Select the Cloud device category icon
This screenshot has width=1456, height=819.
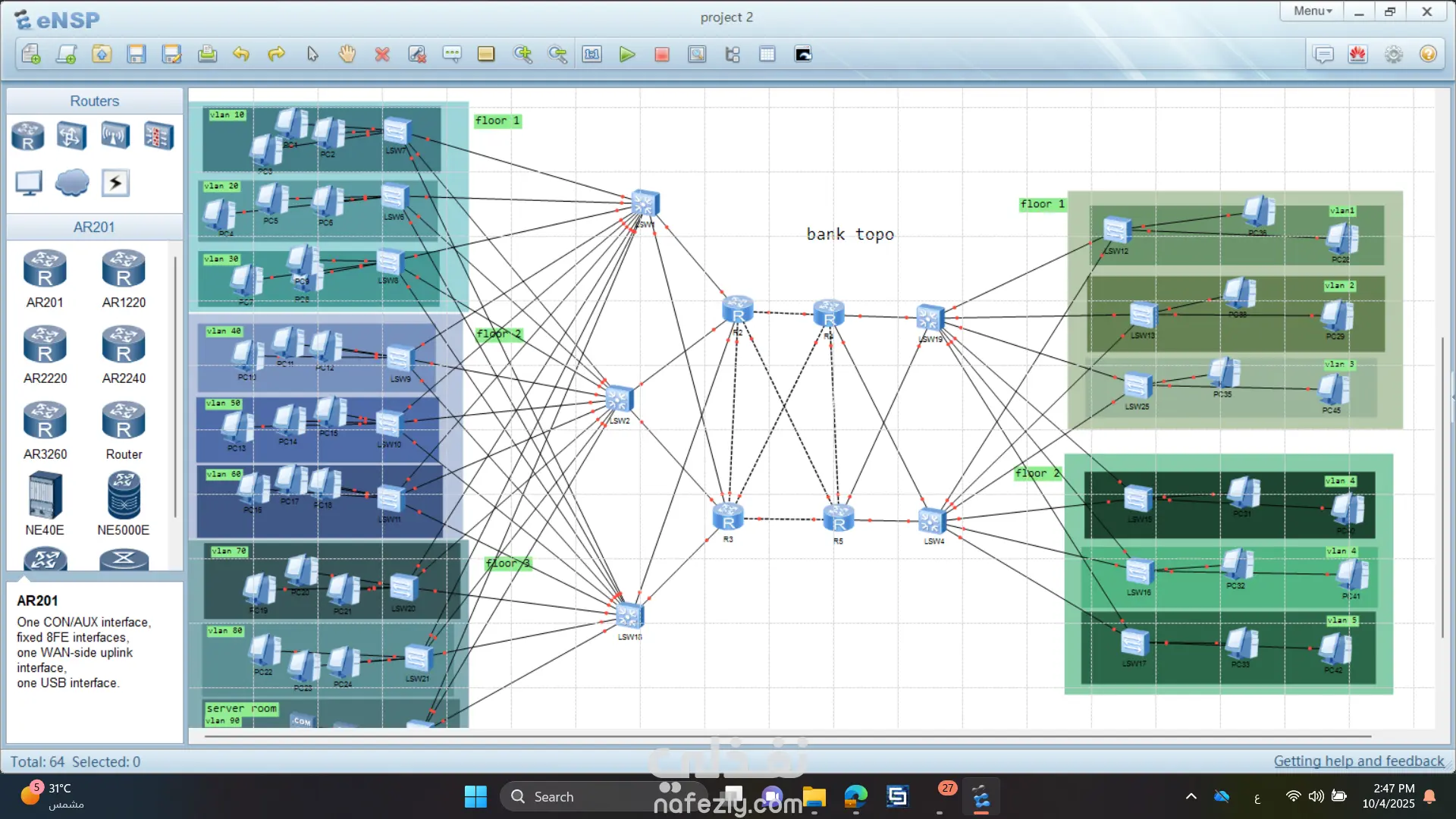click(72, 183)
